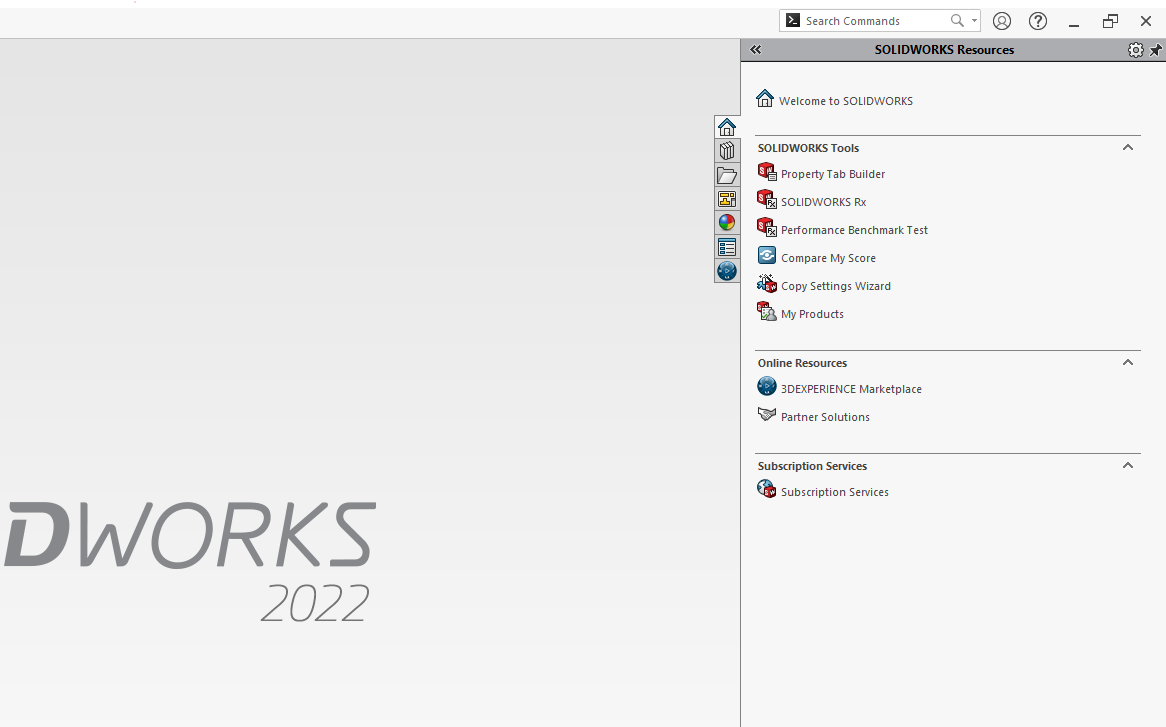Click the user login icon in title bar
Image resolution: width=1166 pixels, height=727 pixels.
1001,21
